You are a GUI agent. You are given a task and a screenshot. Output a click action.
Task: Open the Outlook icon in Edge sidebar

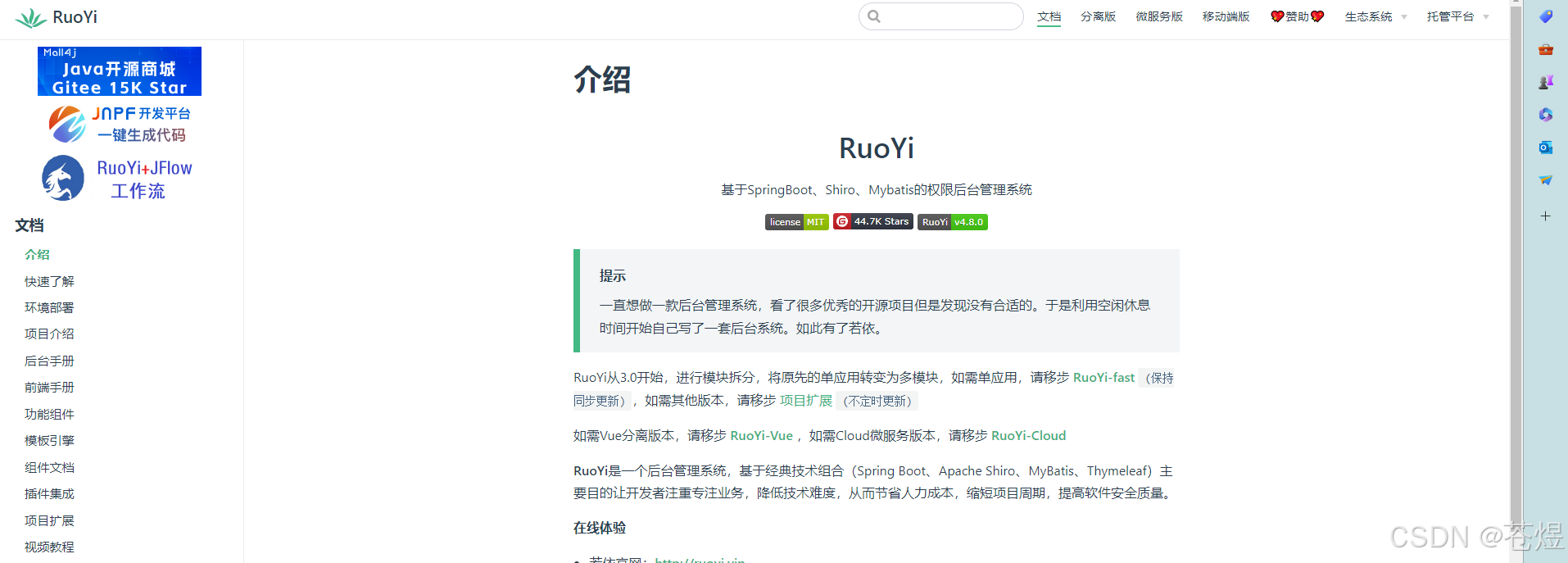tap(1546, 148)
